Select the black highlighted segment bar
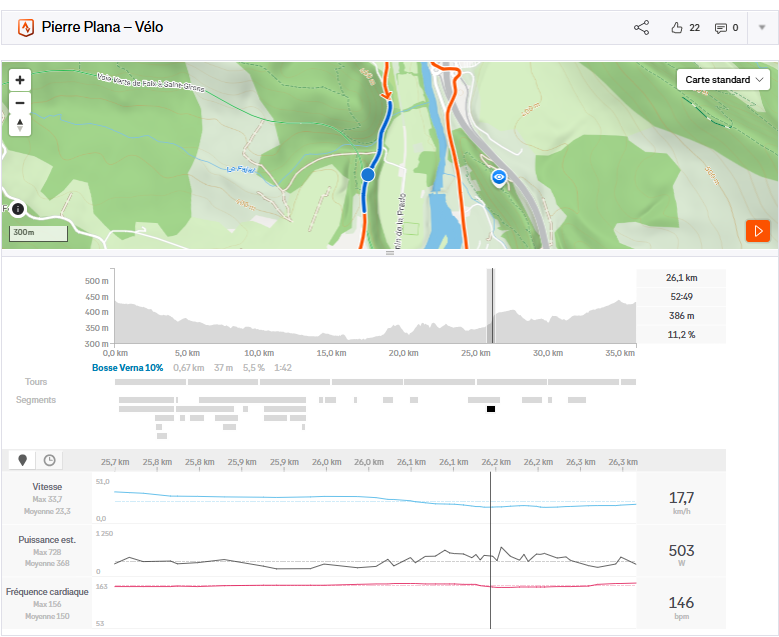Image resolution: width=779 pixels, height=637 pixels. [491, 409]
